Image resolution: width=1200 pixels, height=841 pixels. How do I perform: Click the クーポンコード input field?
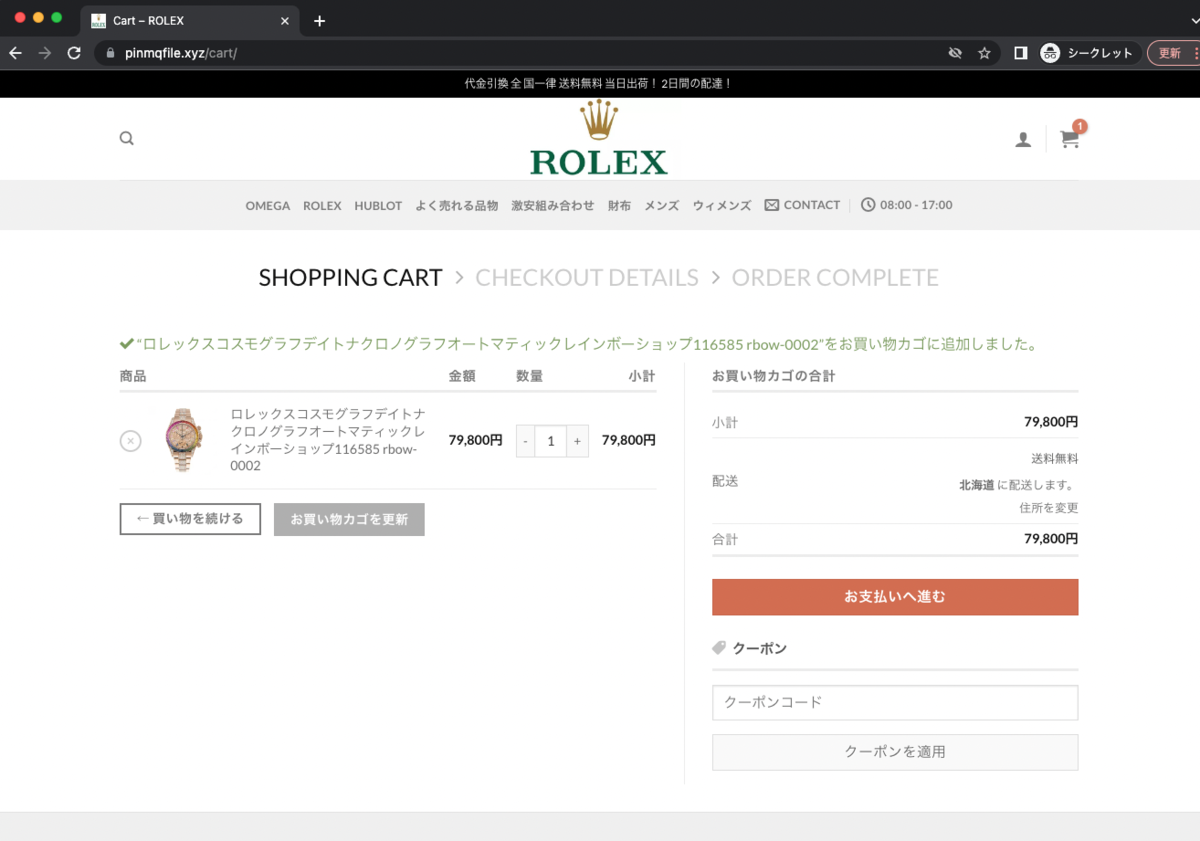[x=895, y=702]
